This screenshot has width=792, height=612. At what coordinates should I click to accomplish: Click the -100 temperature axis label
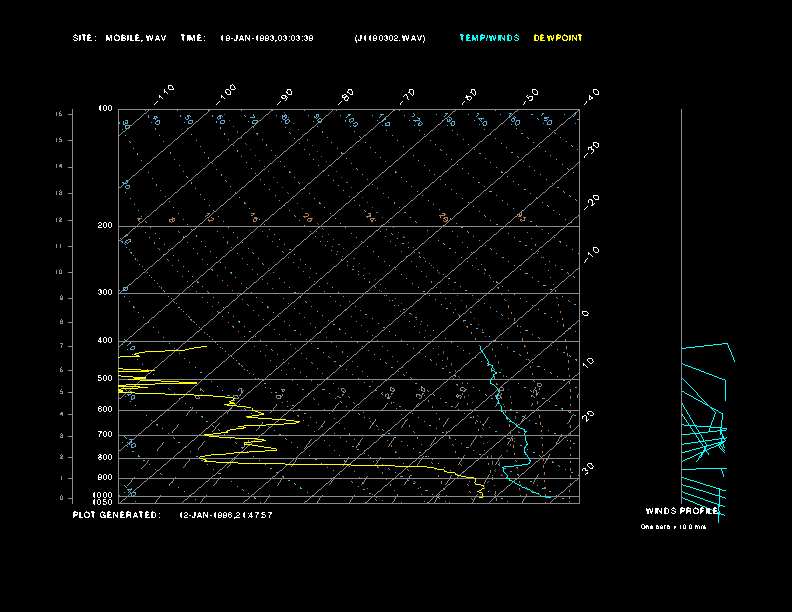tap(226, 92)
